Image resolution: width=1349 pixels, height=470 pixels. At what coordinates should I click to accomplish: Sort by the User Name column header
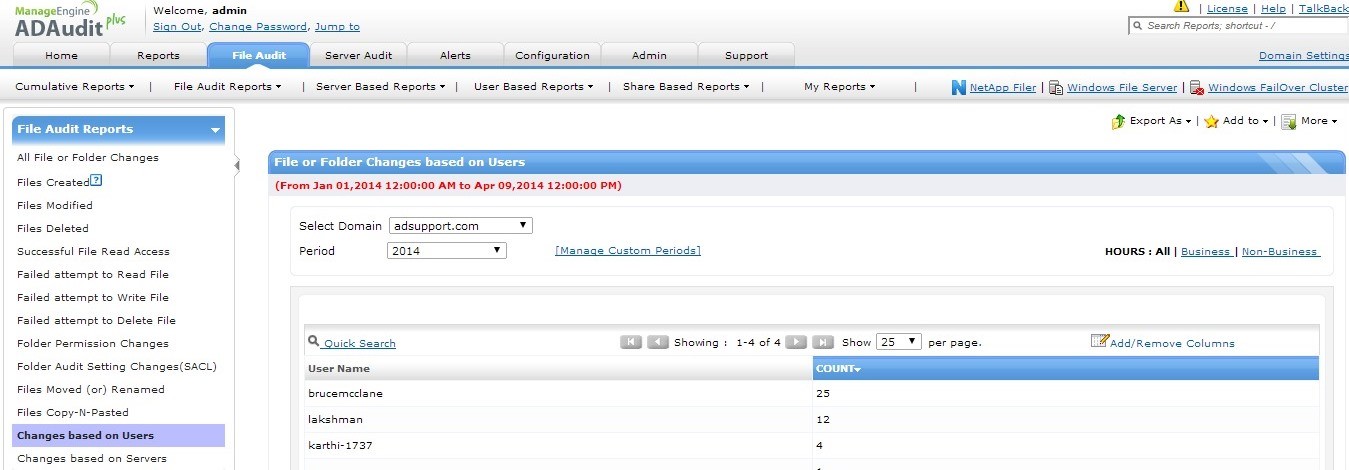point(559,368)
